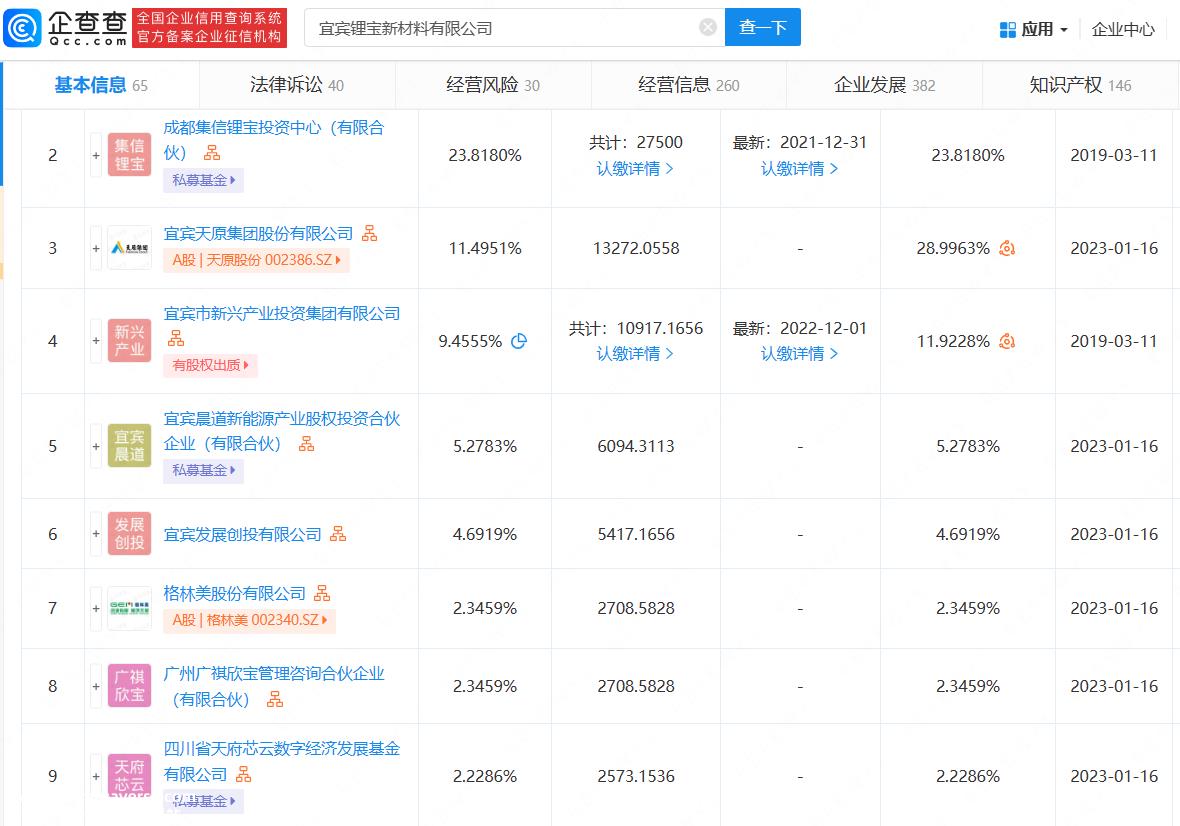Open equity structure icon for 宜宾发展创投有限公司

coord(339,533)
